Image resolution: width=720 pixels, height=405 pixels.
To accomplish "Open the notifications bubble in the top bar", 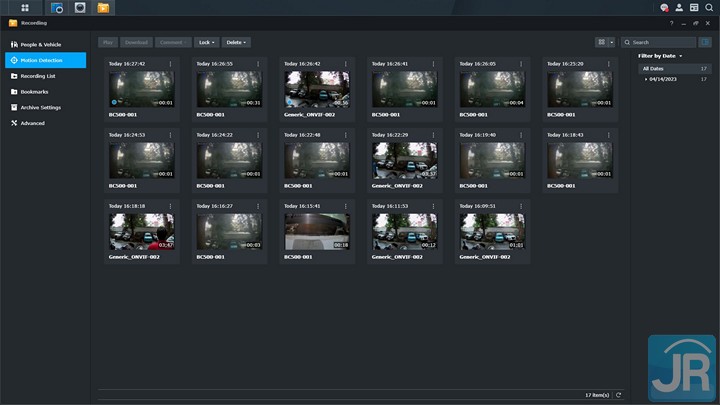I will click(664, 8).
